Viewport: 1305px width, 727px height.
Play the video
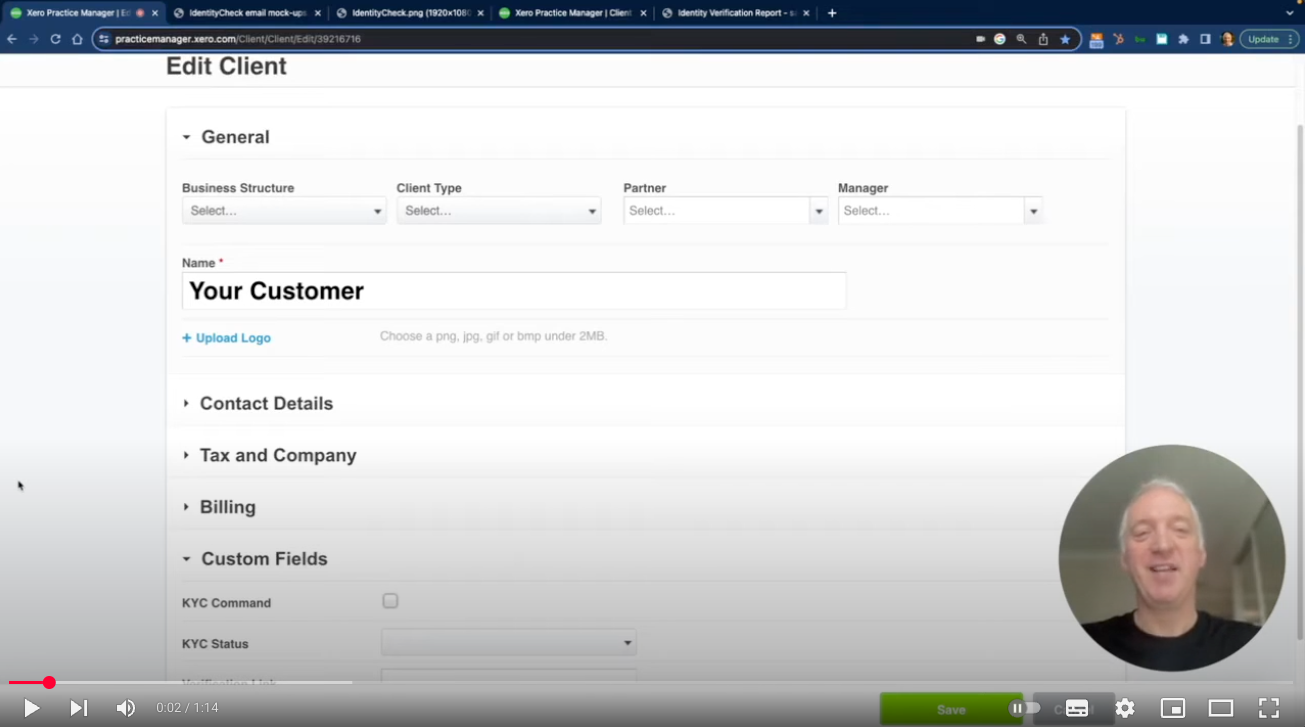tap(31, 708)
